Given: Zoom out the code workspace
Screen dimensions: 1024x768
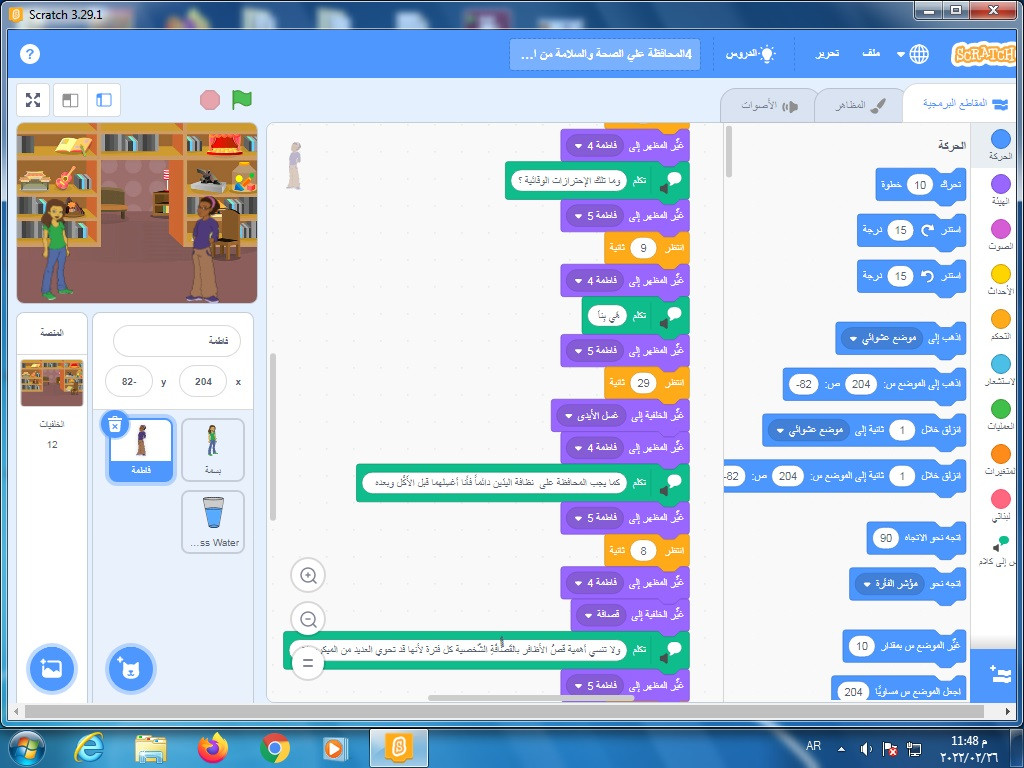Looking at the screenshot, I should (x=308, y=619).
